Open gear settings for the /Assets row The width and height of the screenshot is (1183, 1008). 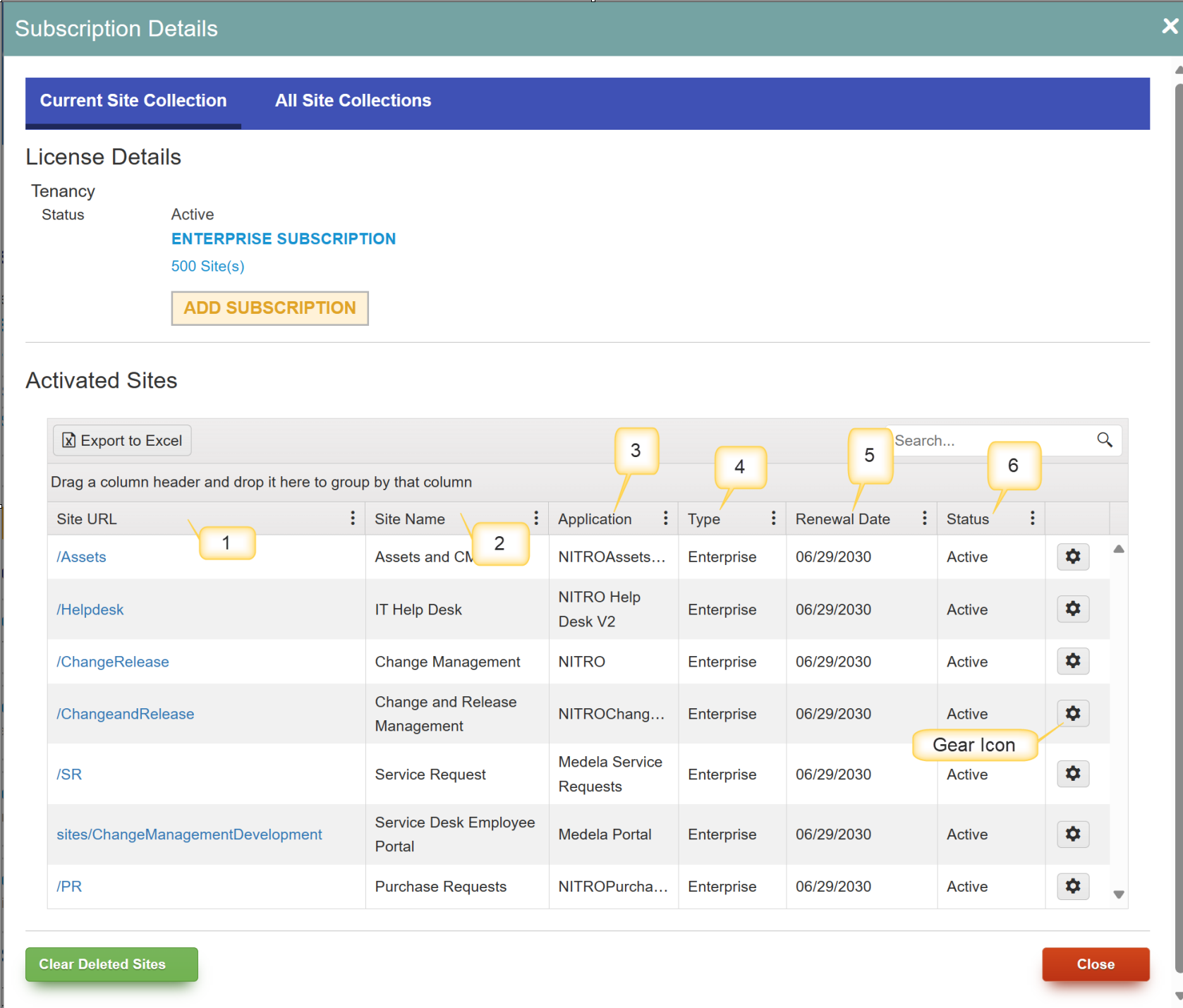coord(1073,557)
